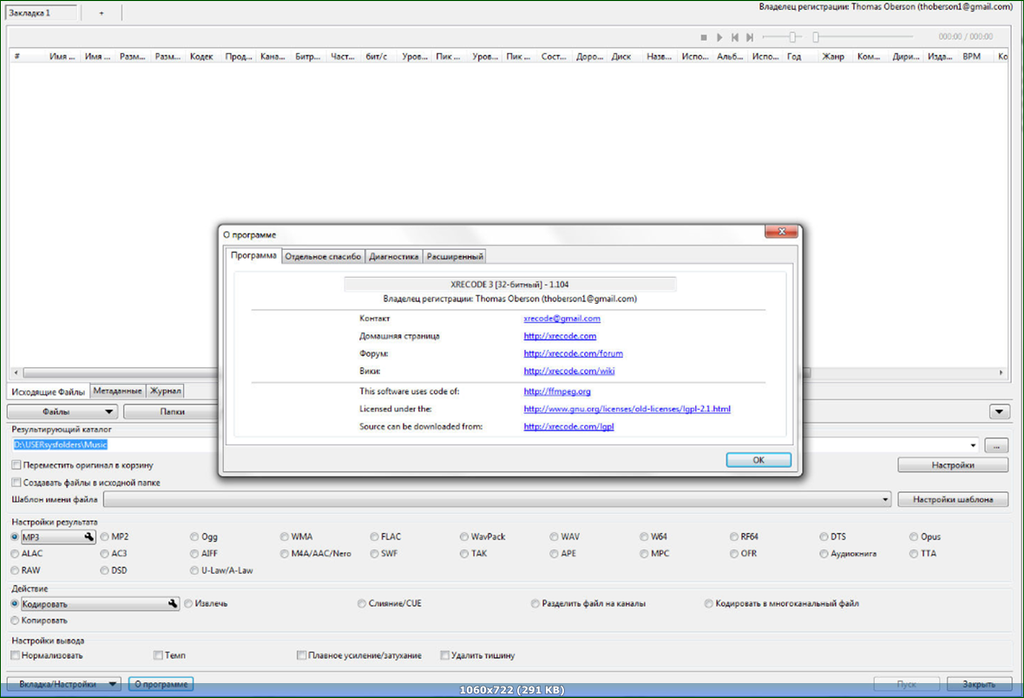
Task: Open the gnu.org lgpl-2.1 license link
Action: (627, 409)
